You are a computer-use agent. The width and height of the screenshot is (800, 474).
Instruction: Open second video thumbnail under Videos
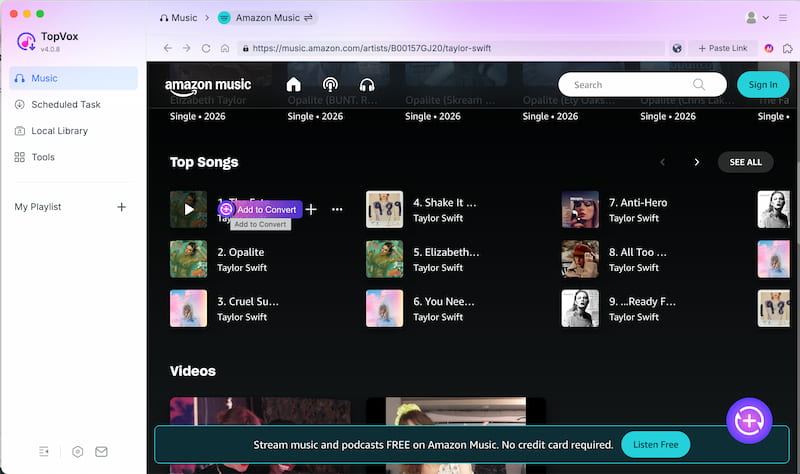pyautogui.click(x=456, y=411)
